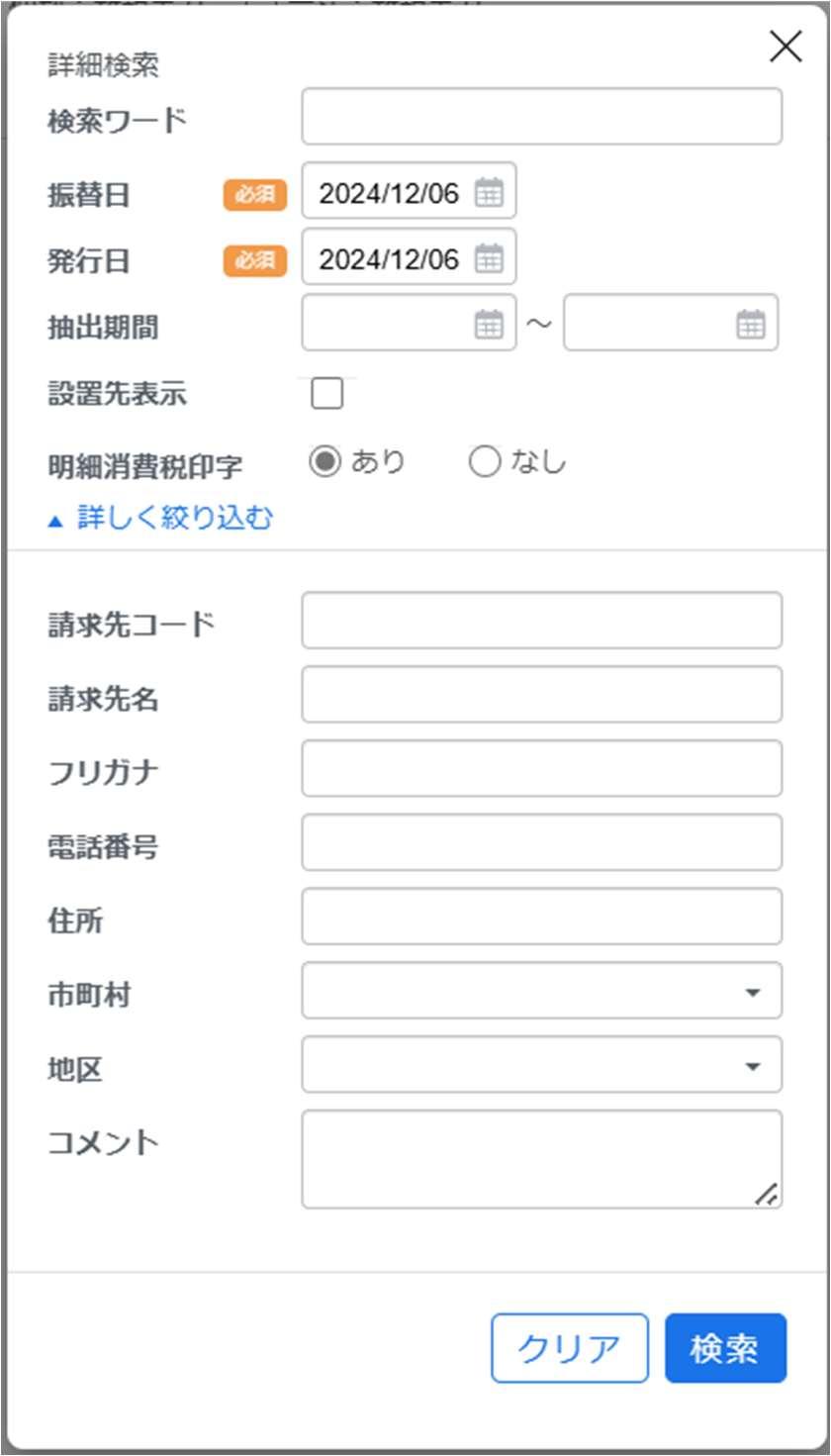Click the 請求先コード text field
Viewport: 831px width, 1456px height.
pyautogui.click(x=542, y=621)
